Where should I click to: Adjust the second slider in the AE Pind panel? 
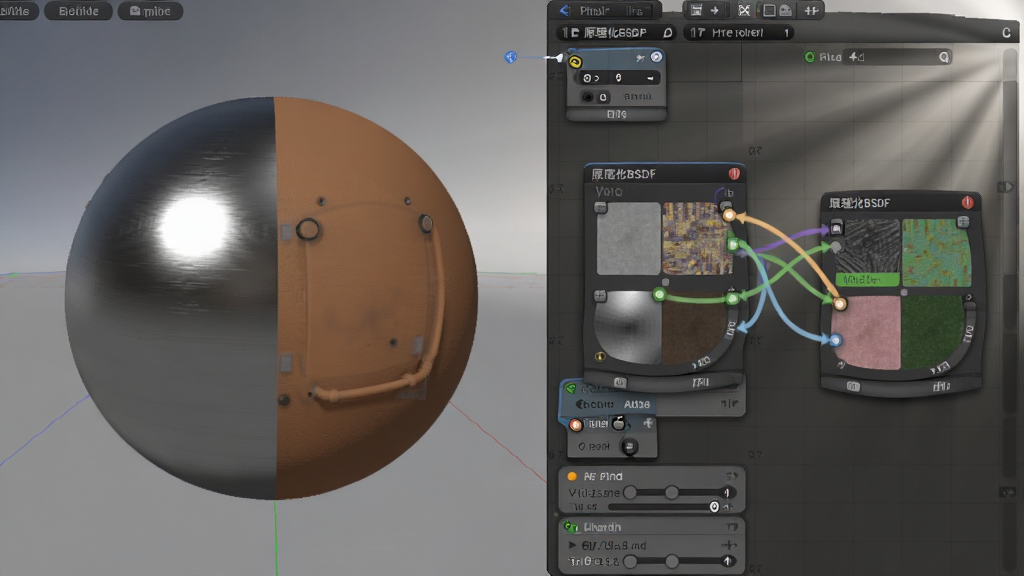click(664, 507)
